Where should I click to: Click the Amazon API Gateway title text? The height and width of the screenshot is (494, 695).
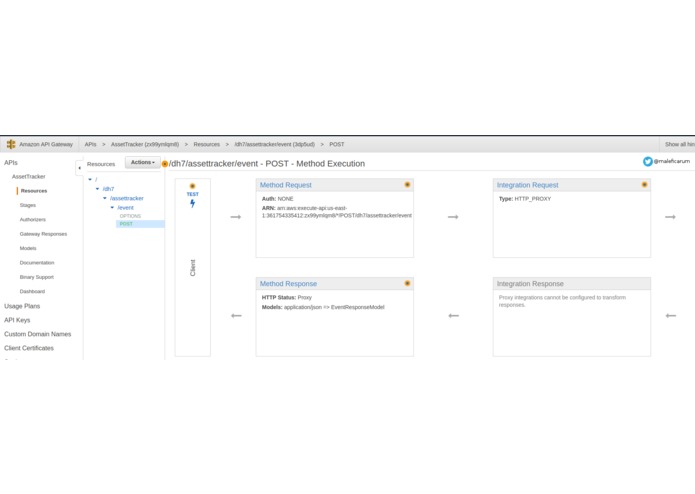[46, 144]
